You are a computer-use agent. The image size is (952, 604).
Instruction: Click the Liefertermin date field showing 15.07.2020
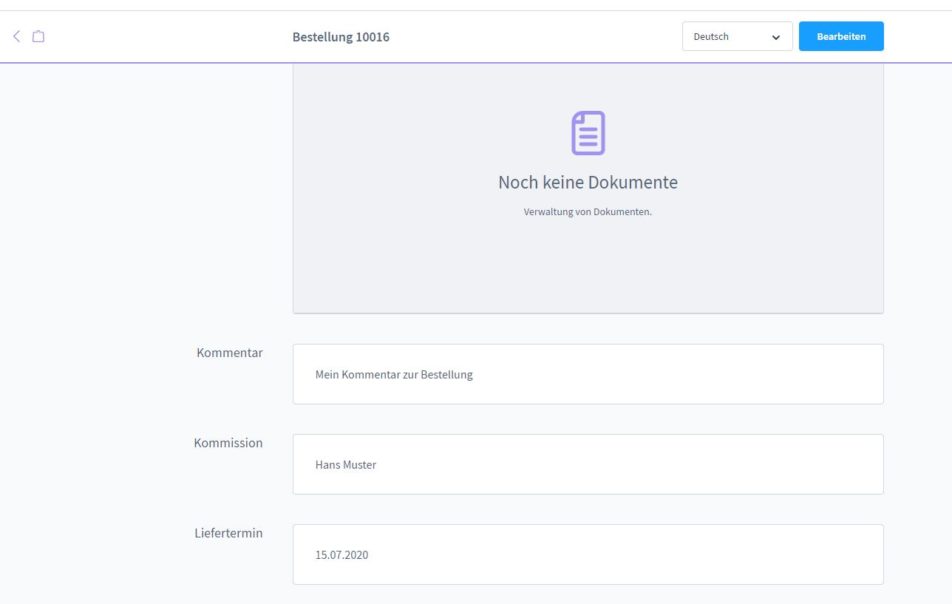tap(587, 554)
